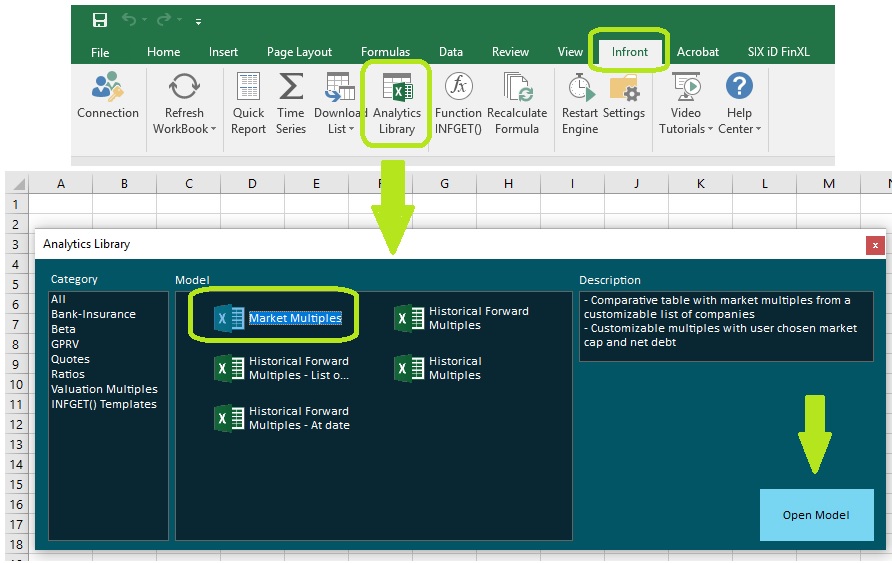Screen dimensions: 892x563
Task: Select the Market Multiples model
Action: 278,318
